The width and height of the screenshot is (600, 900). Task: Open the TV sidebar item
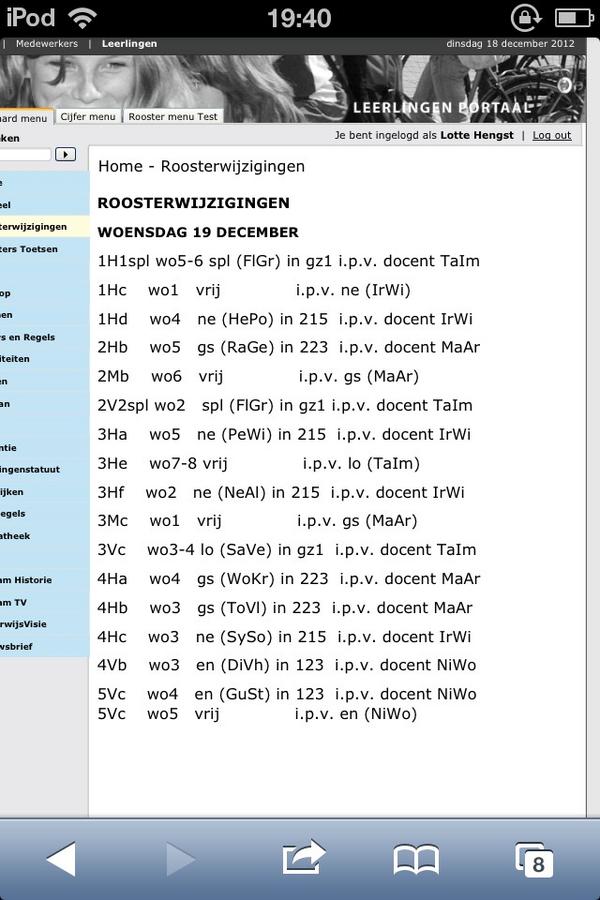(44, 603)
